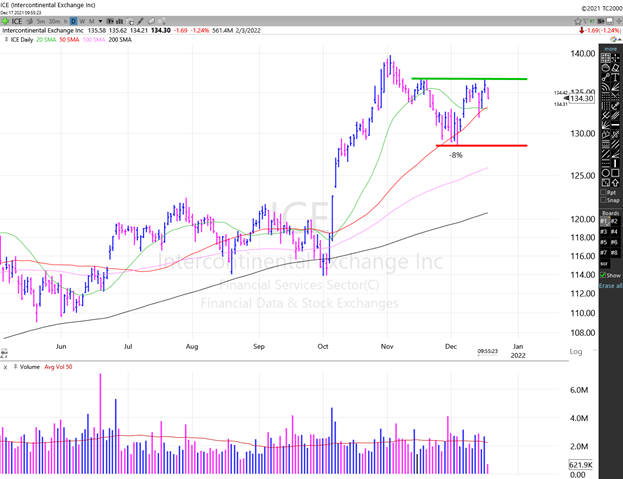Select the pitchfork drawing tool
Screen dimensions: 623x479
[606, 116]
